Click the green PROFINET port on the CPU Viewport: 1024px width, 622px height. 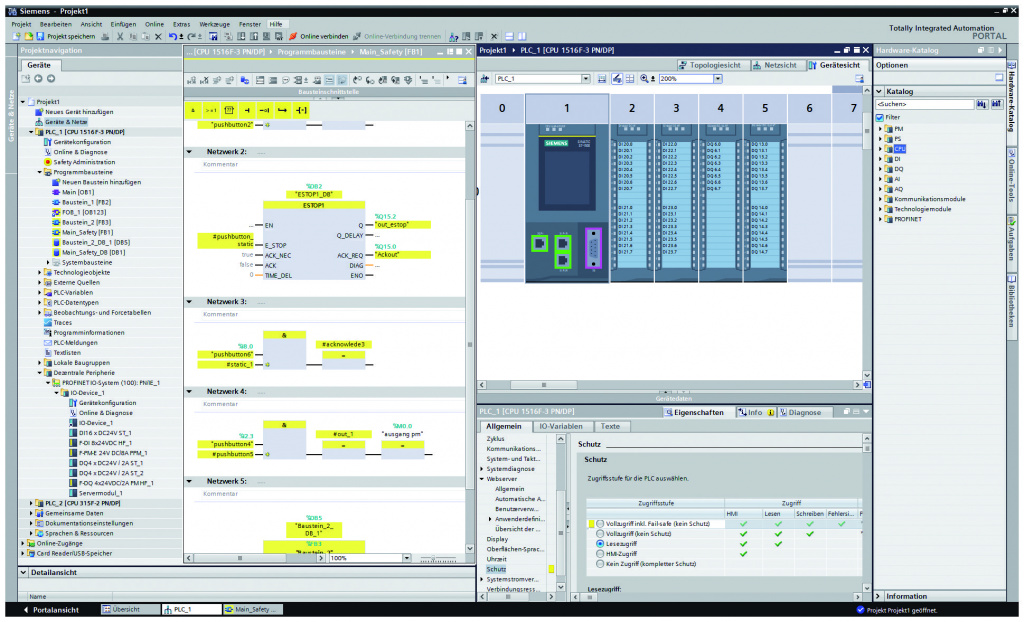pyautogui.click(x=539, y=244)
